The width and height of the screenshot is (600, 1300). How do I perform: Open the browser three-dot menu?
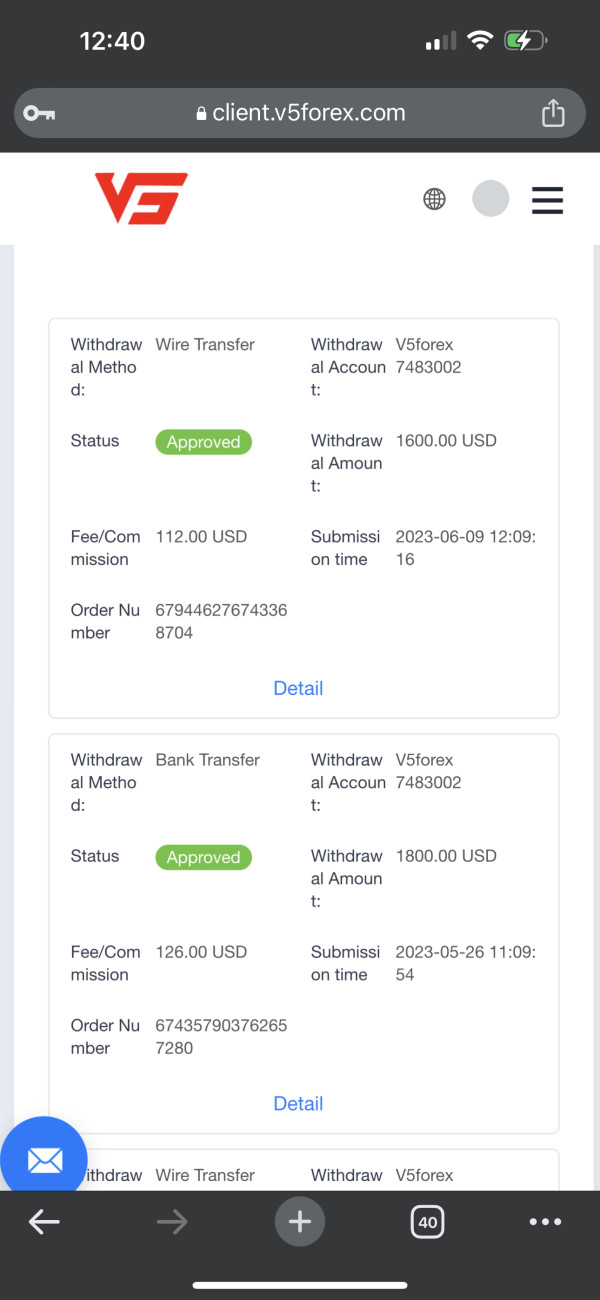click(545, 1221)
